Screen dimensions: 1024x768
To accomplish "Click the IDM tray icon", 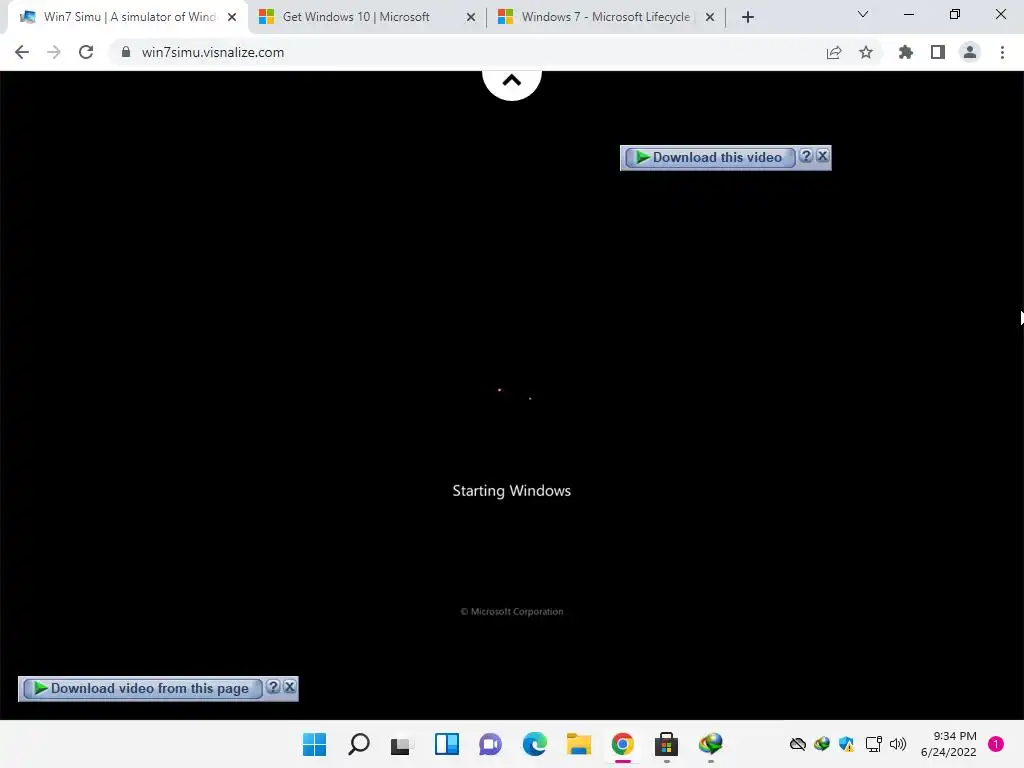I will point(822,744).
